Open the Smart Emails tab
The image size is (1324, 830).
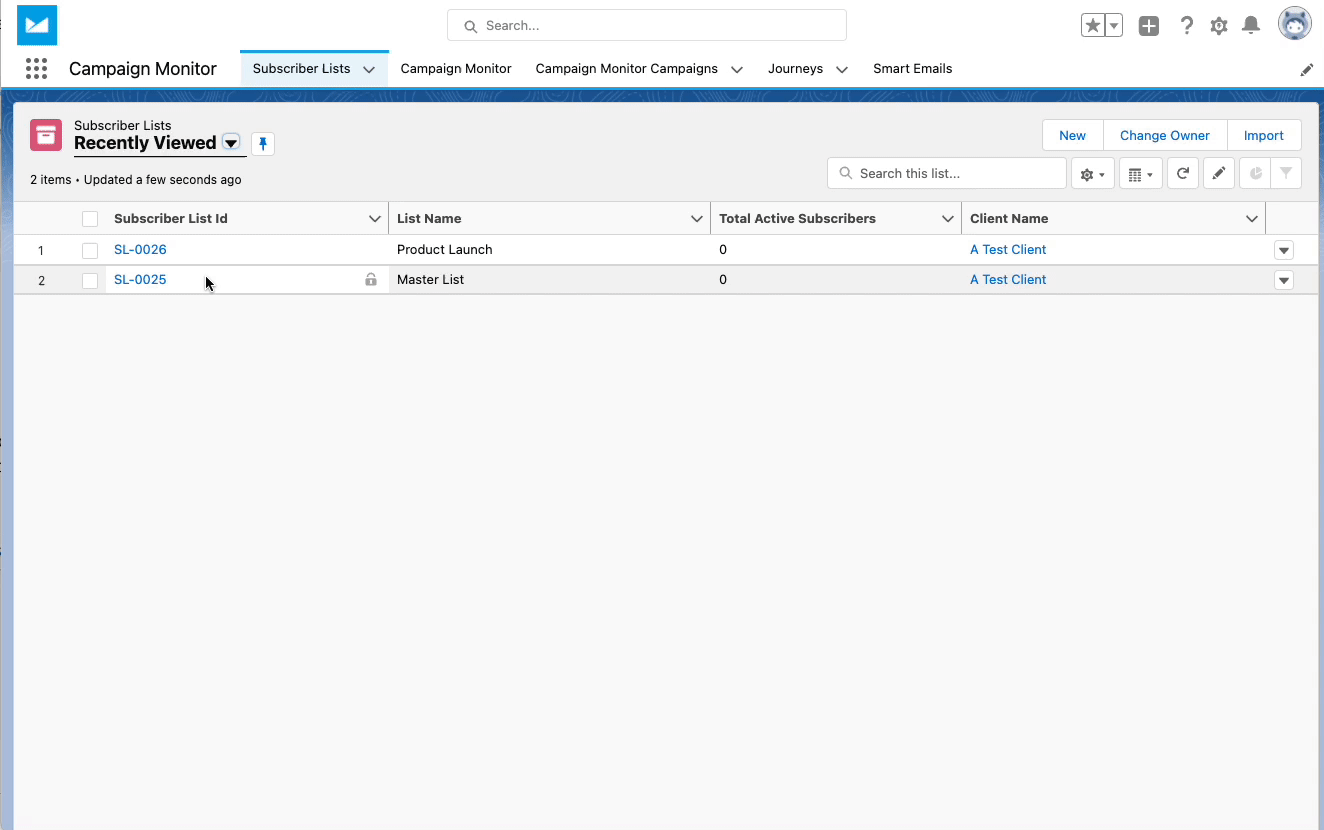912,69
